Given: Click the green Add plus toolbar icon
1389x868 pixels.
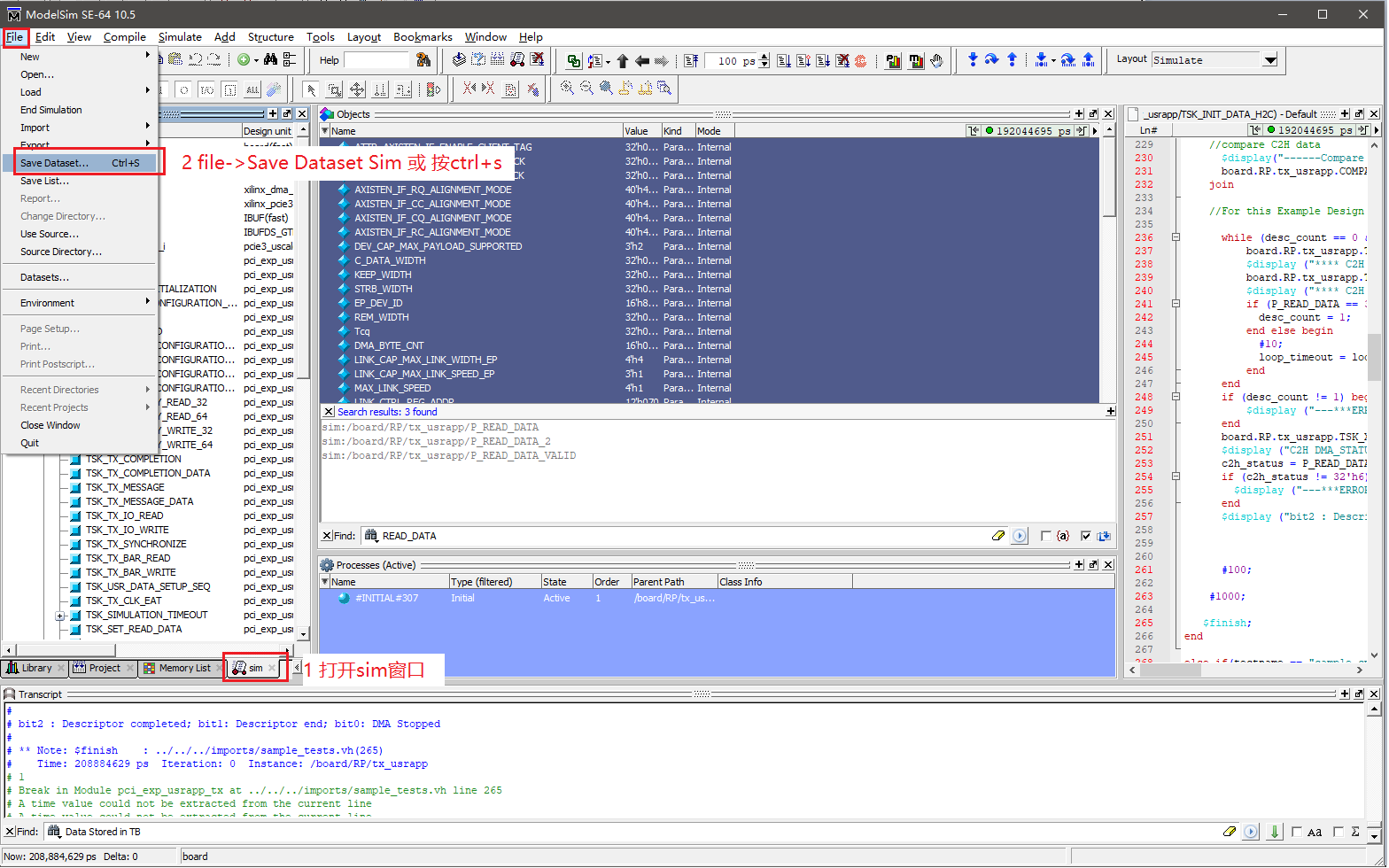Looking at the screenshot, I should click(244, 59).
